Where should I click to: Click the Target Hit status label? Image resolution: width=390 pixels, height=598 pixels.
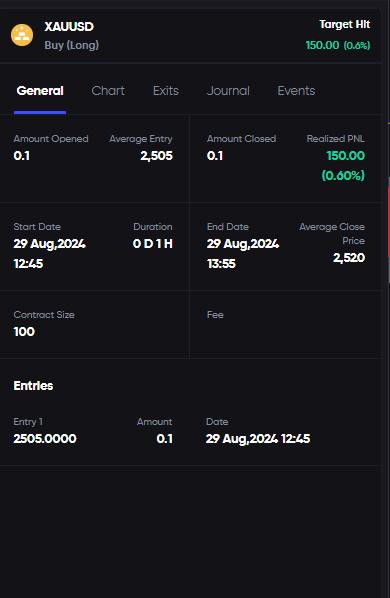click(x=345, y=24)
